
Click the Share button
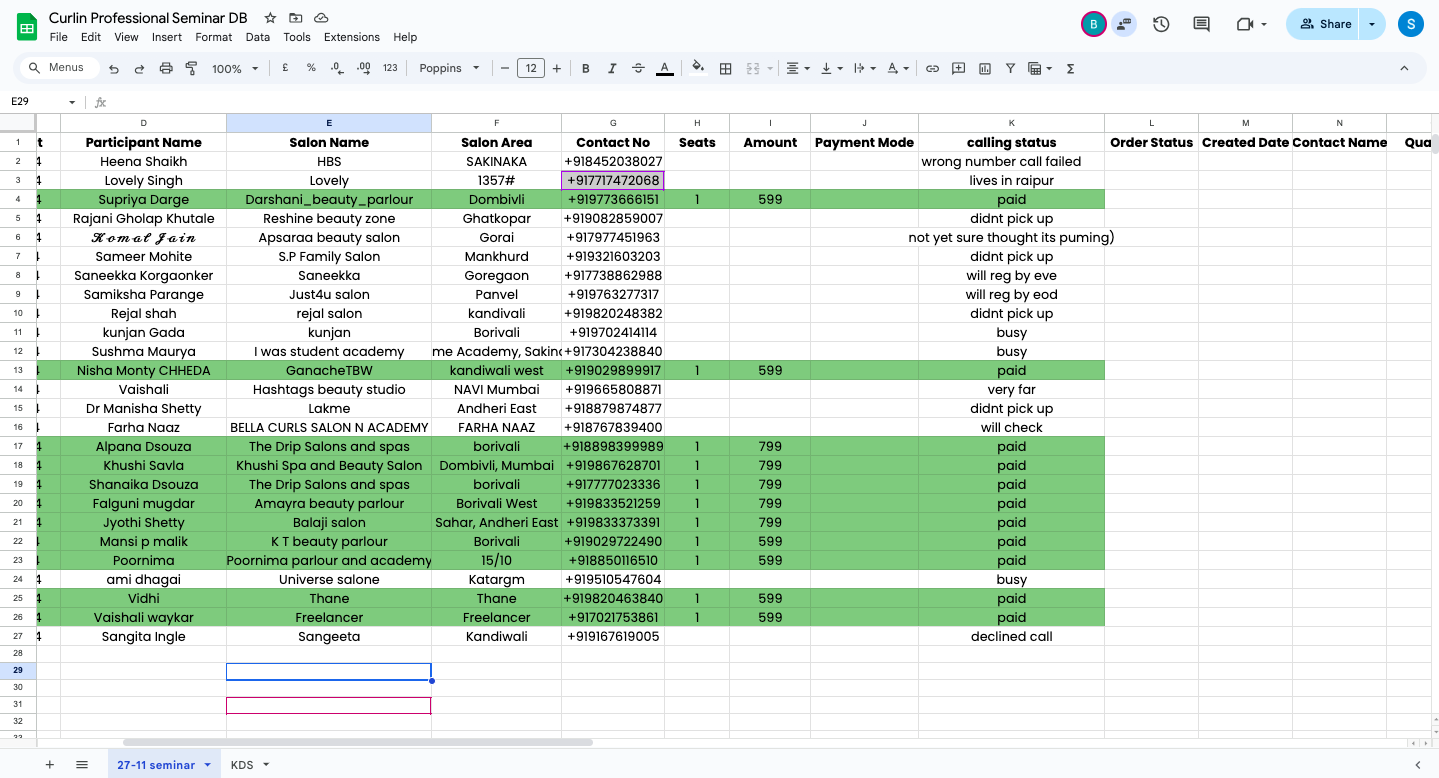point(1326,24)
